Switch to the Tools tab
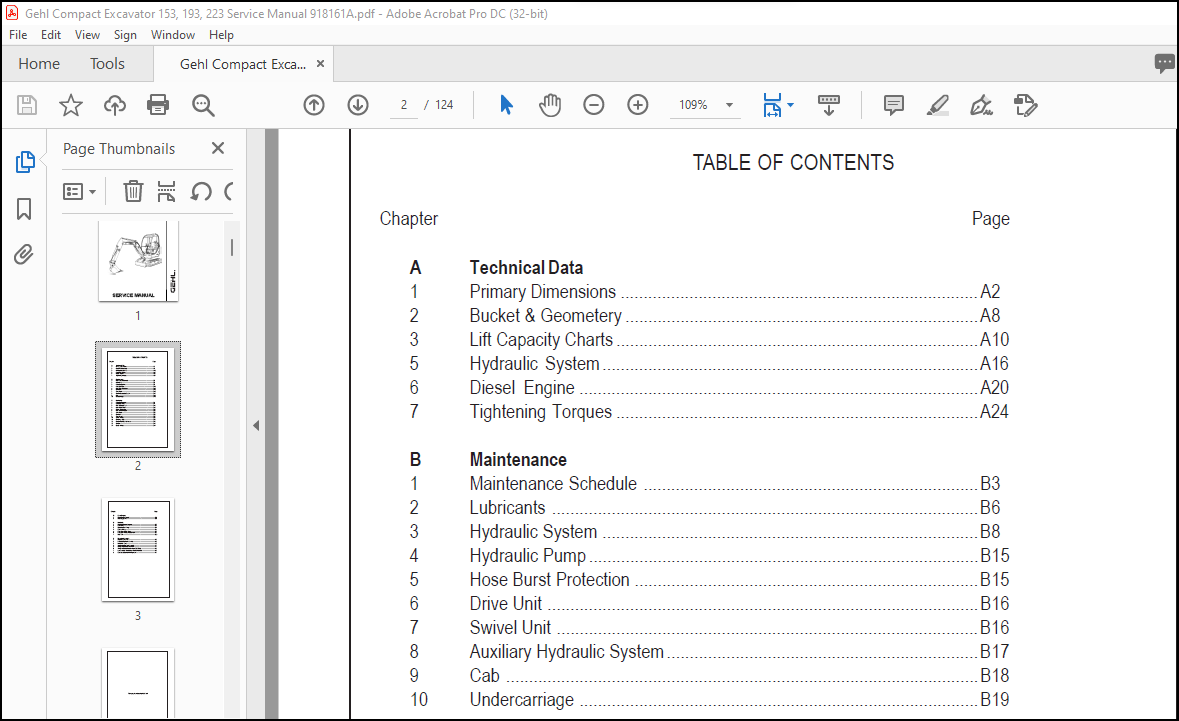The image size is (1179, 721). tap(108, 64)
